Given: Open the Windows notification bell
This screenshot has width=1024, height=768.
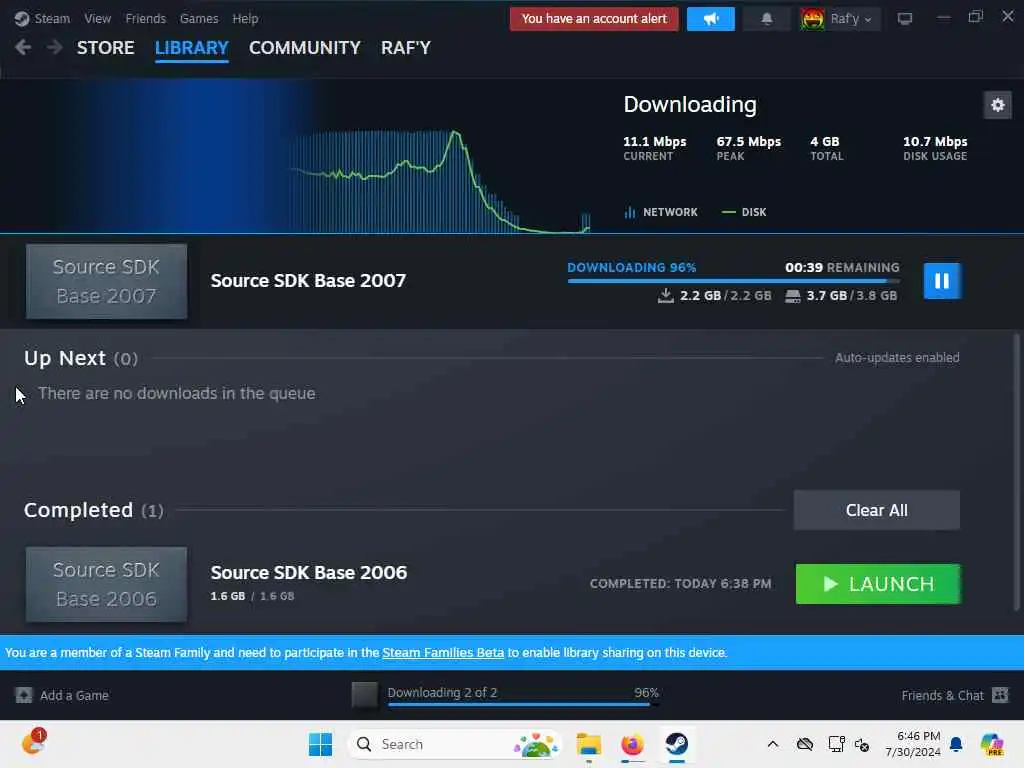Looking at the screenshot, I should [x=956, y=744].
